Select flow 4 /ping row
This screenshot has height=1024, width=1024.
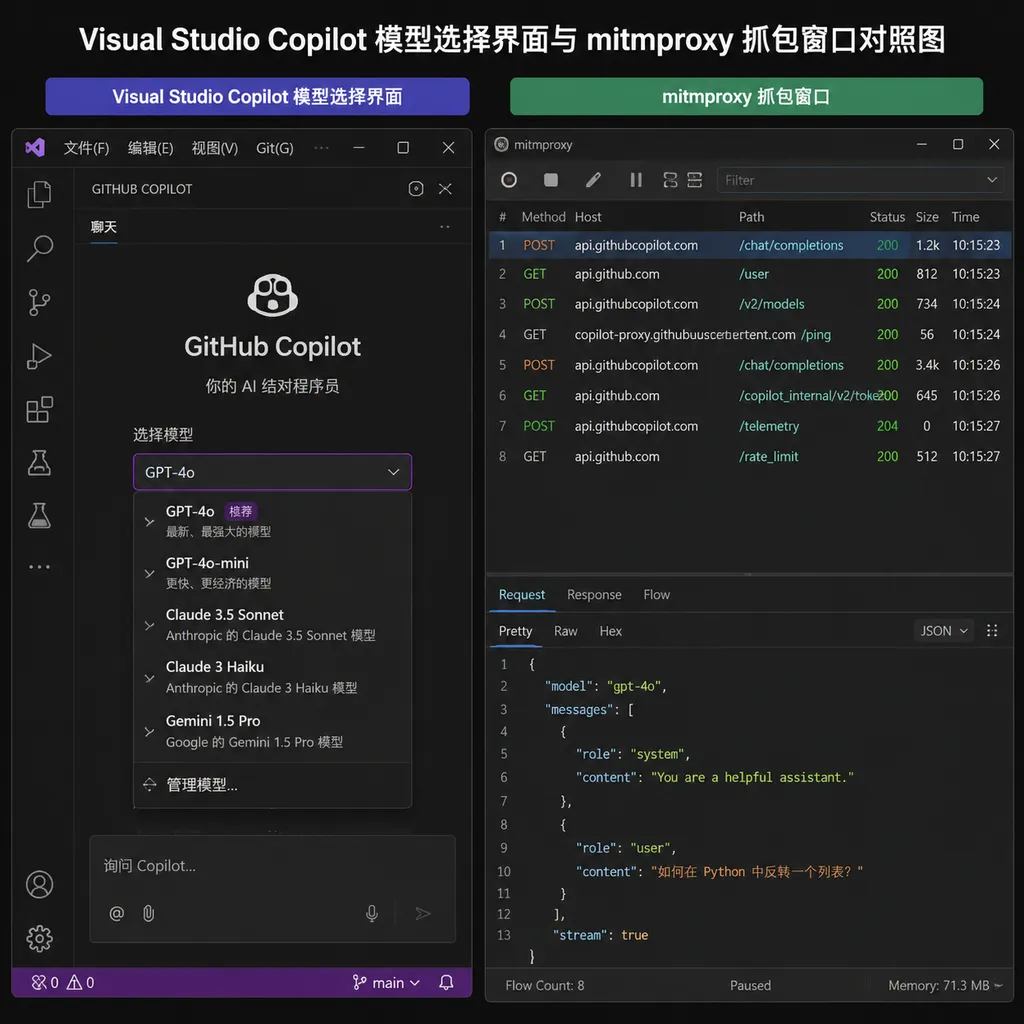point(750,334)
